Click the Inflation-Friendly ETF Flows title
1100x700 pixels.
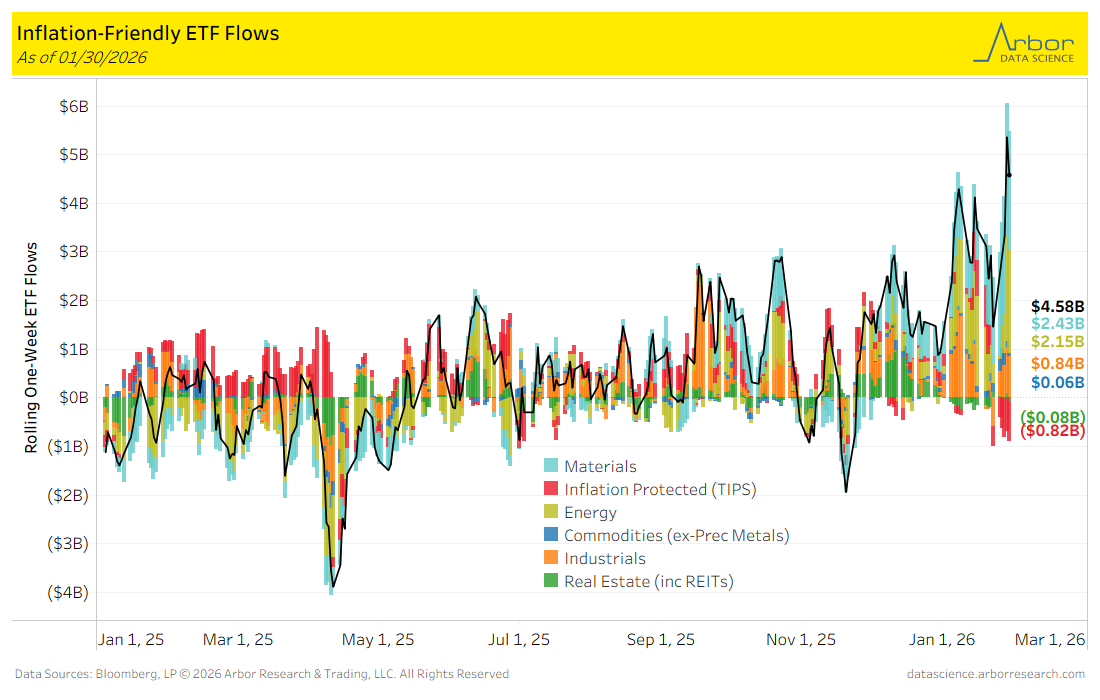[148, 34]
